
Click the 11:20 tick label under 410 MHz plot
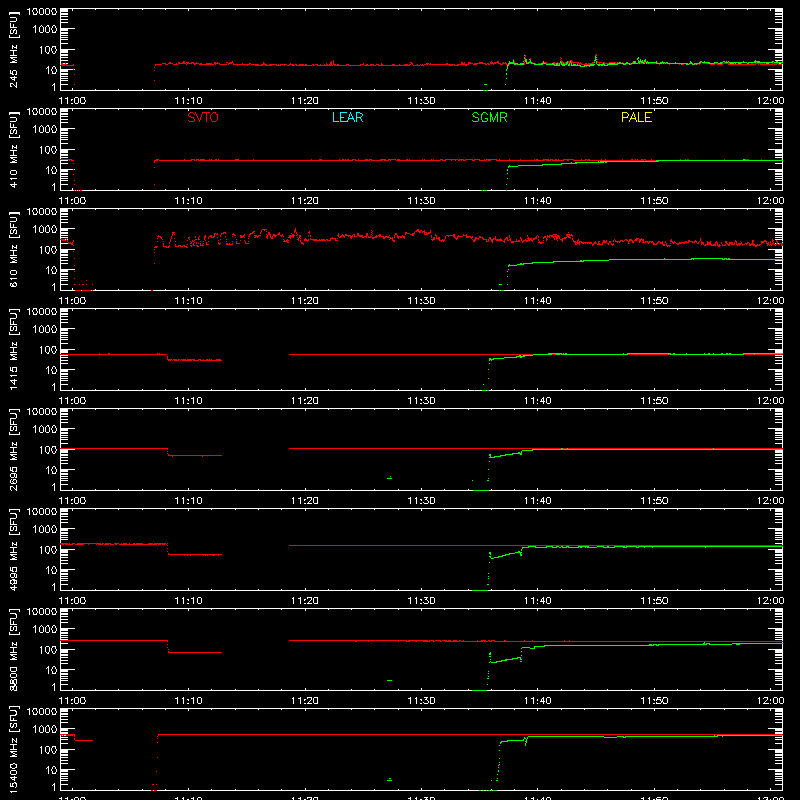[x=305, y=201]
